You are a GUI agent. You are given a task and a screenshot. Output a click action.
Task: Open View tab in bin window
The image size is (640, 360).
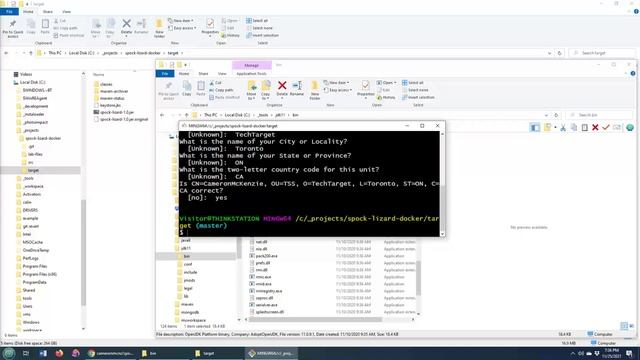[222, 73]
